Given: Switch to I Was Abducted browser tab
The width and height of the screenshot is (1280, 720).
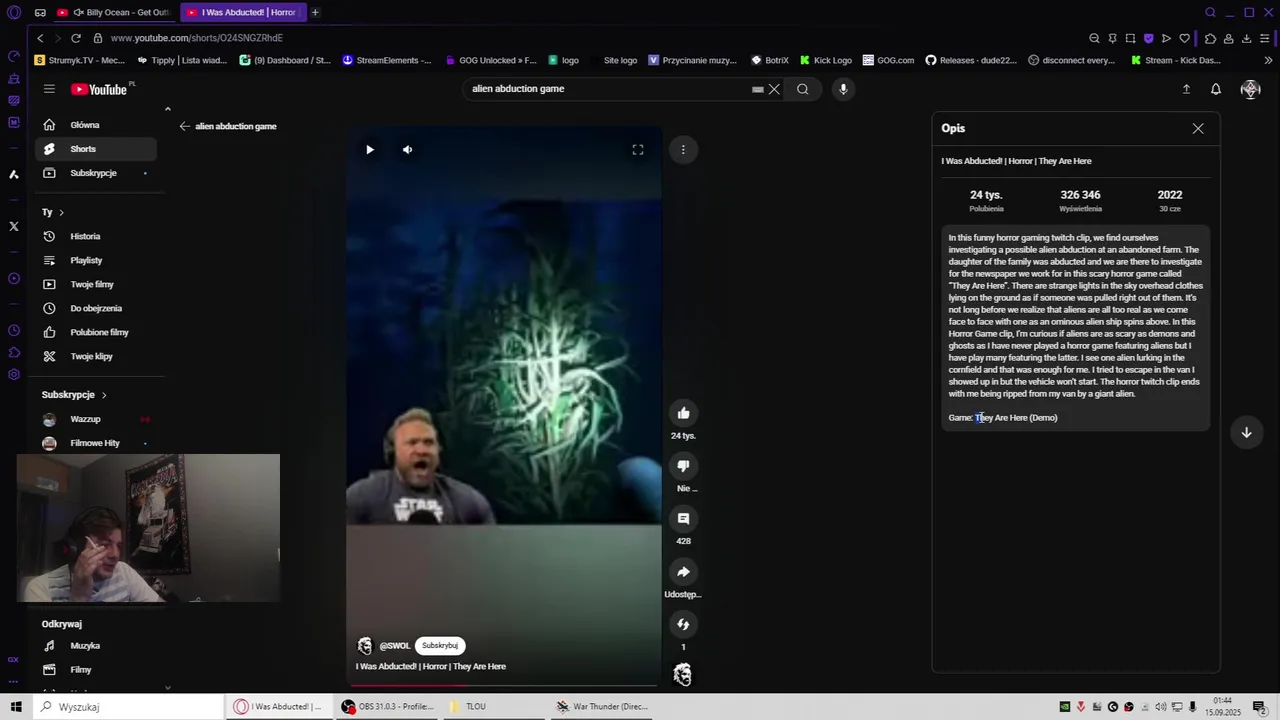Looking at the screenshot, I should [x=243, y=12].
